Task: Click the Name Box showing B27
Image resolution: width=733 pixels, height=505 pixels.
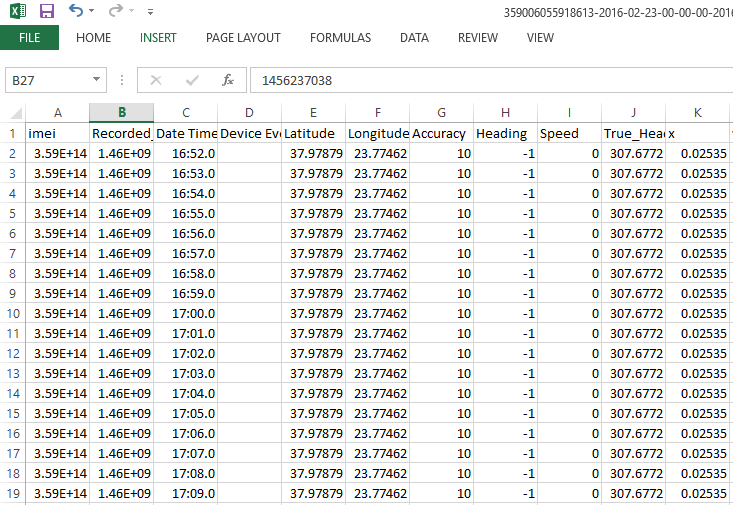Action: (48, 80)
